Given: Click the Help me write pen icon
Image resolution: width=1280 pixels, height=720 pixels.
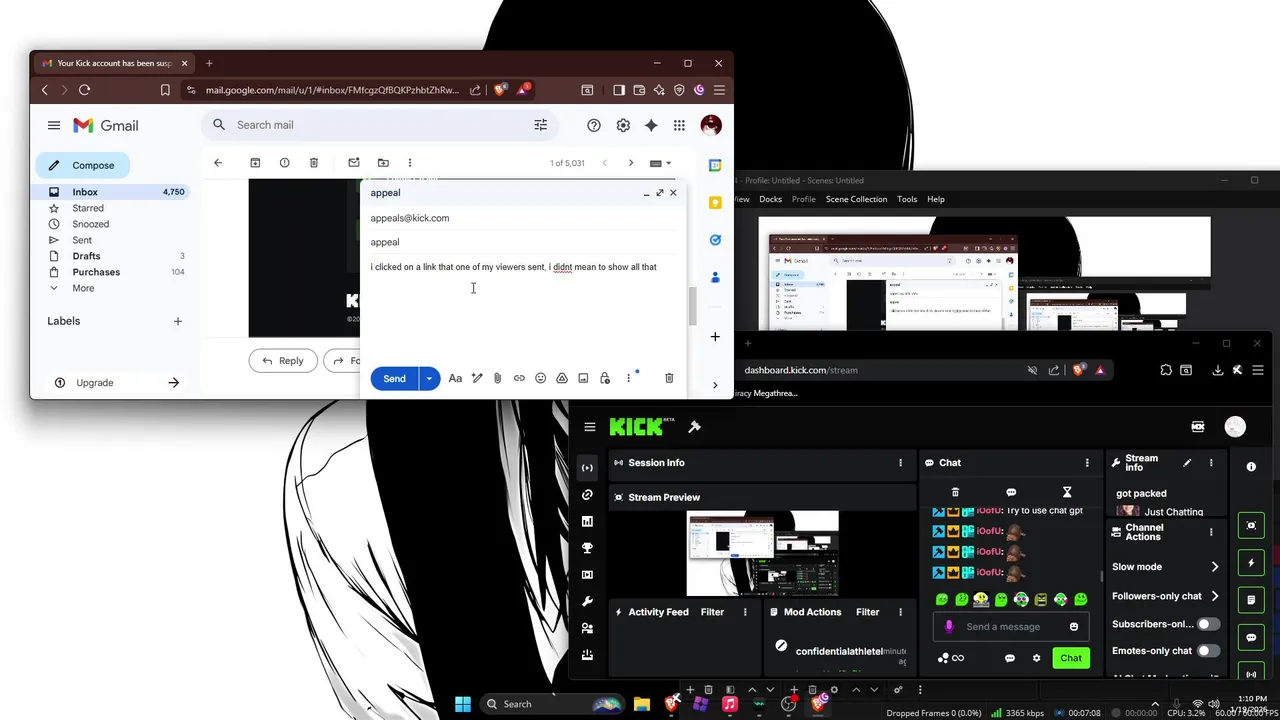Looking at the screenshot, I should coord(477,378).
